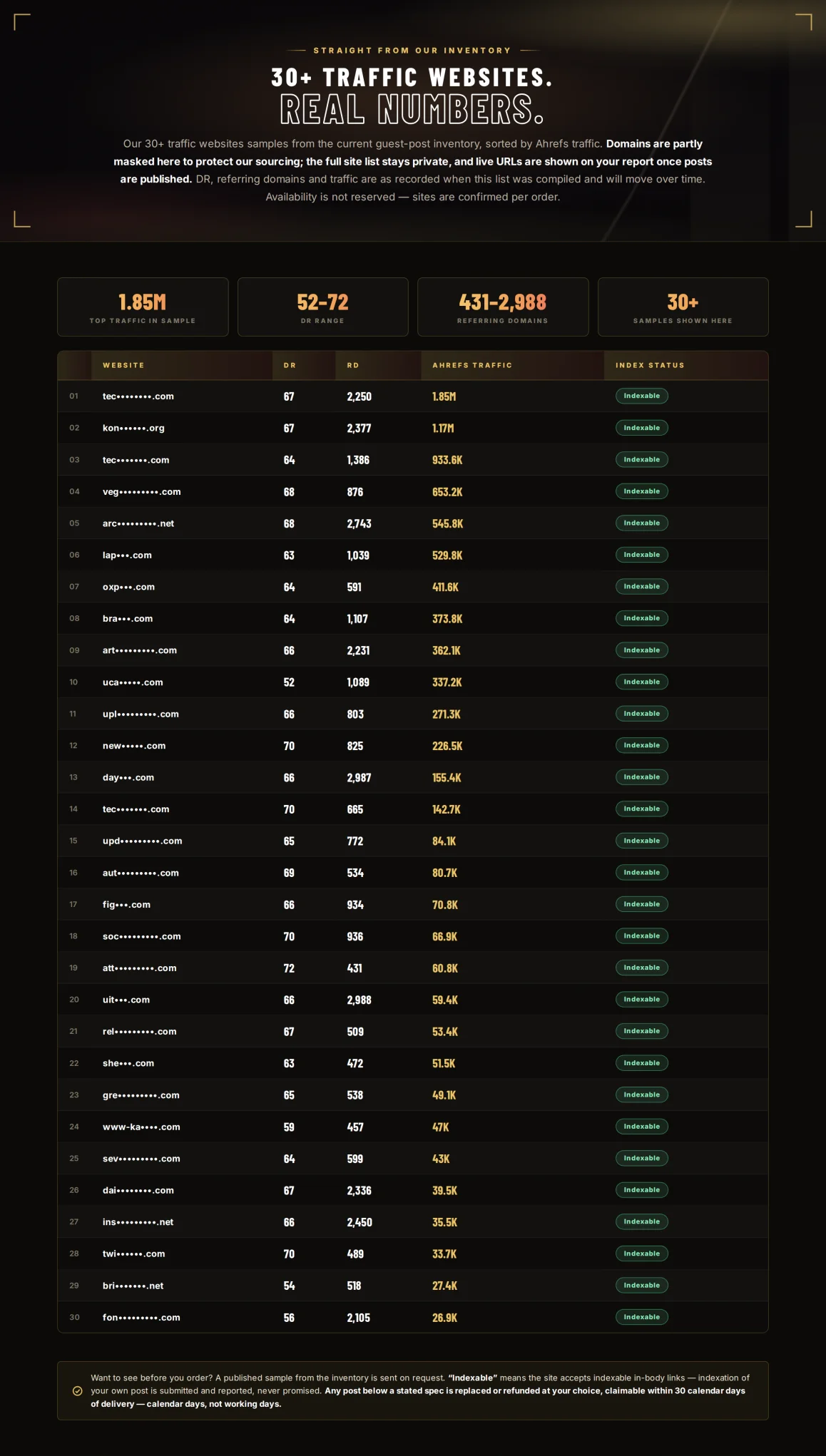Image resolution: width=826 pixels, height=1456 pixels.
Task: Click the 84.1K traffic value
Action: 444,841
